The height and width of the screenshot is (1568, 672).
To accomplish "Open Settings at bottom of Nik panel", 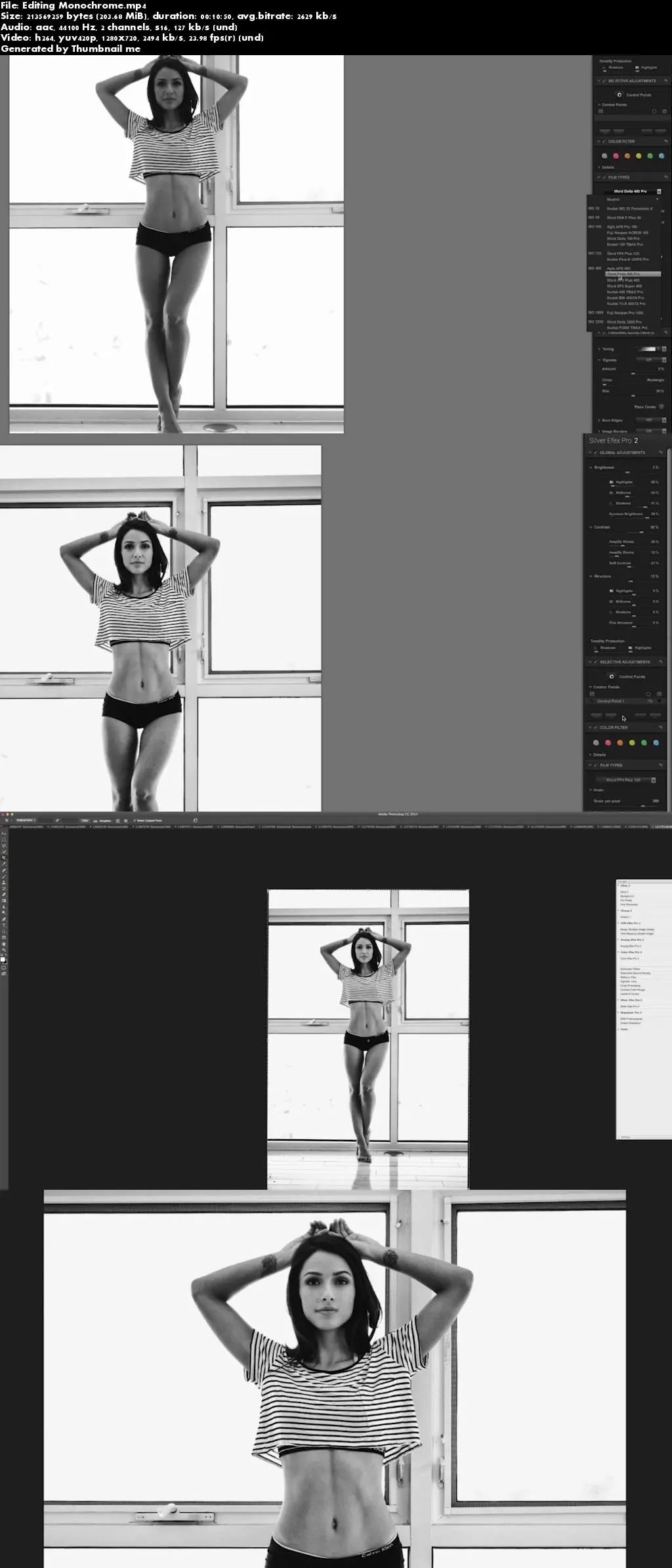I will [x=625, y=1137].
